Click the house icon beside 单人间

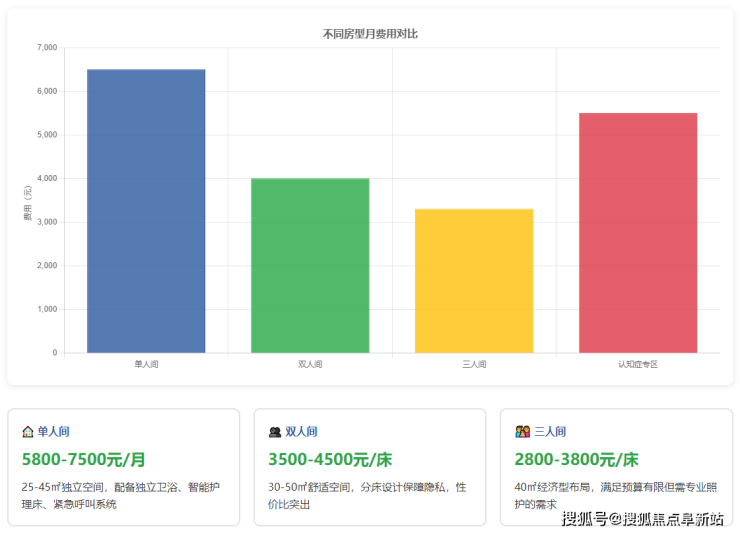tap(28, 432)
